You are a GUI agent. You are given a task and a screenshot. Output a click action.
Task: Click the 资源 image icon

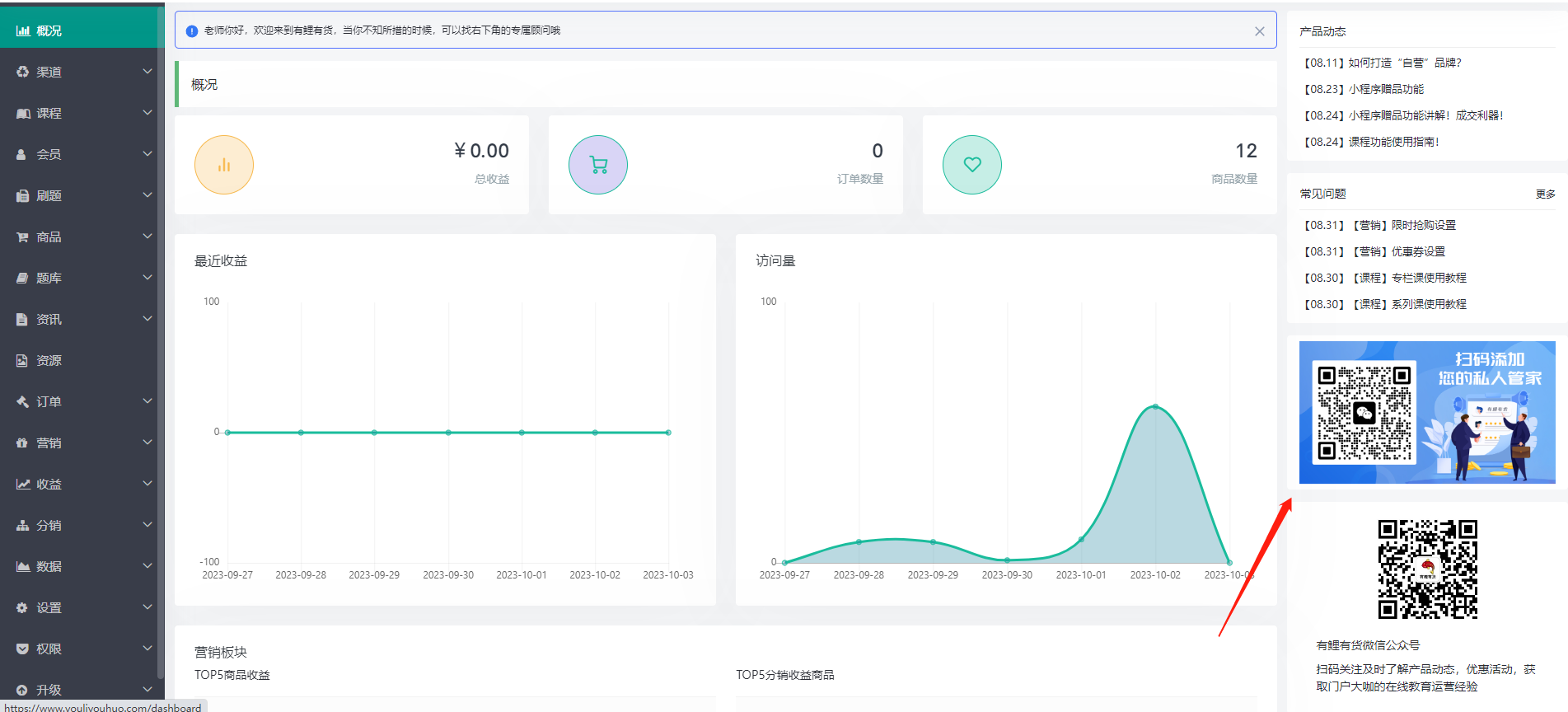tap(22, 360)
